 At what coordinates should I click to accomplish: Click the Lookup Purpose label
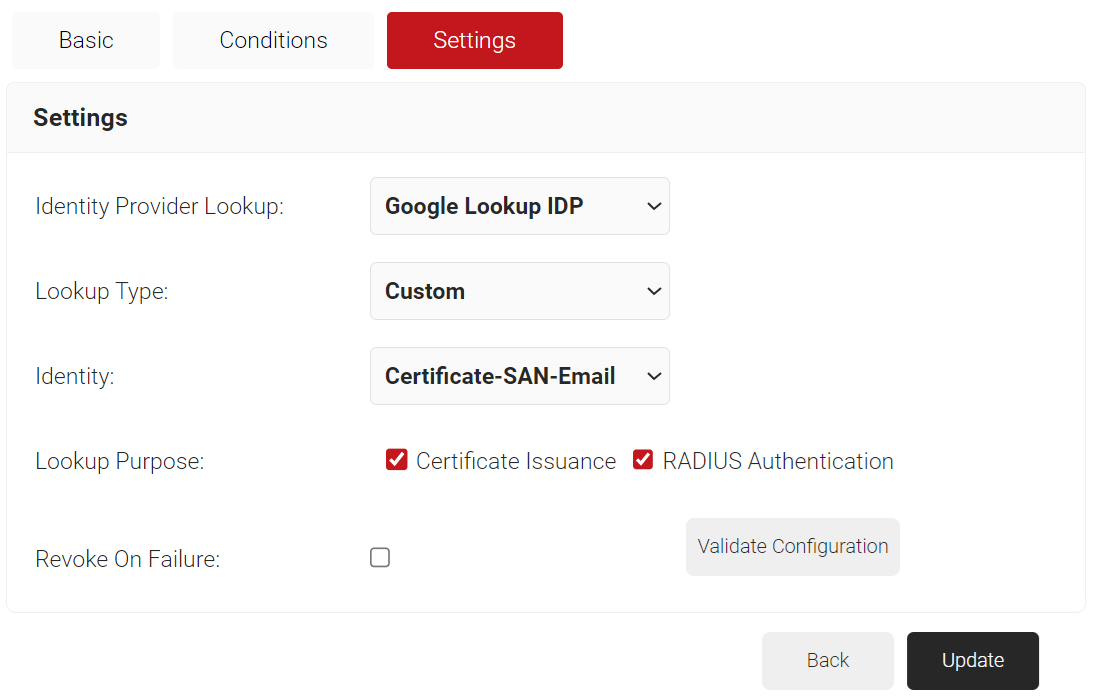pos(119,461)
